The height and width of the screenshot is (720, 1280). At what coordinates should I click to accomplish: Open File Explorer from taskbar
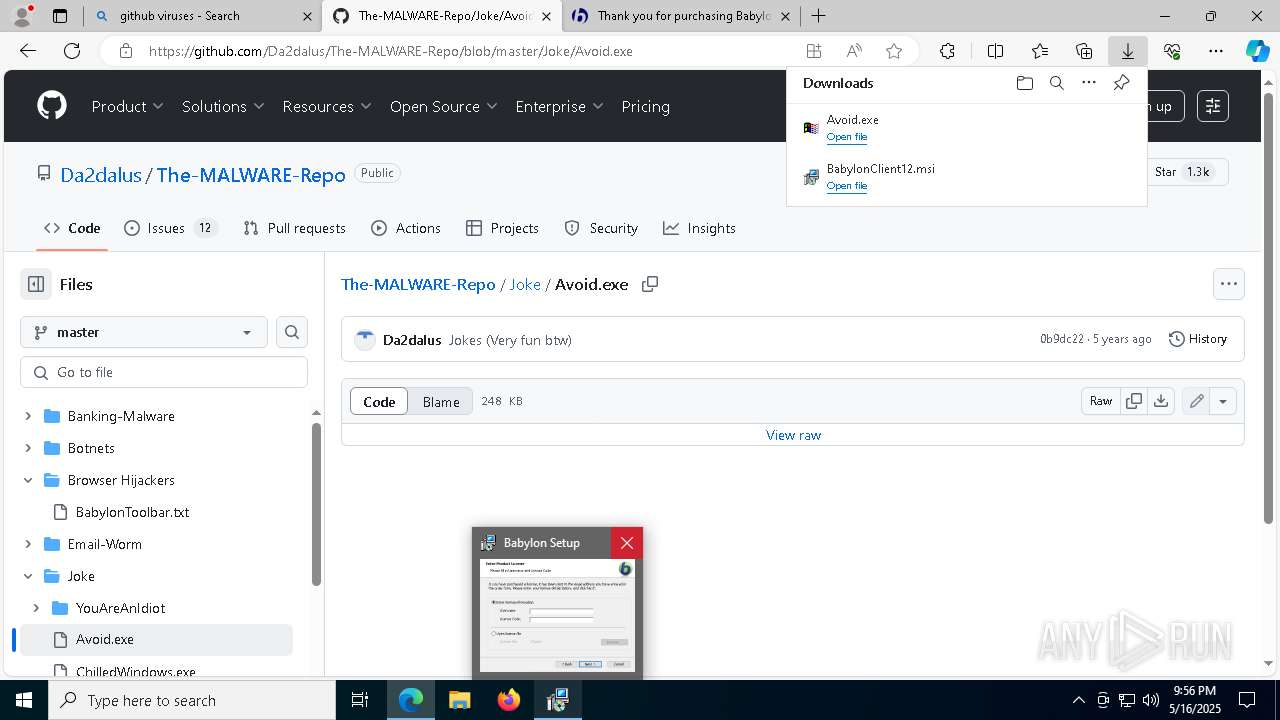pyautogui.click(x=460, y=700)
